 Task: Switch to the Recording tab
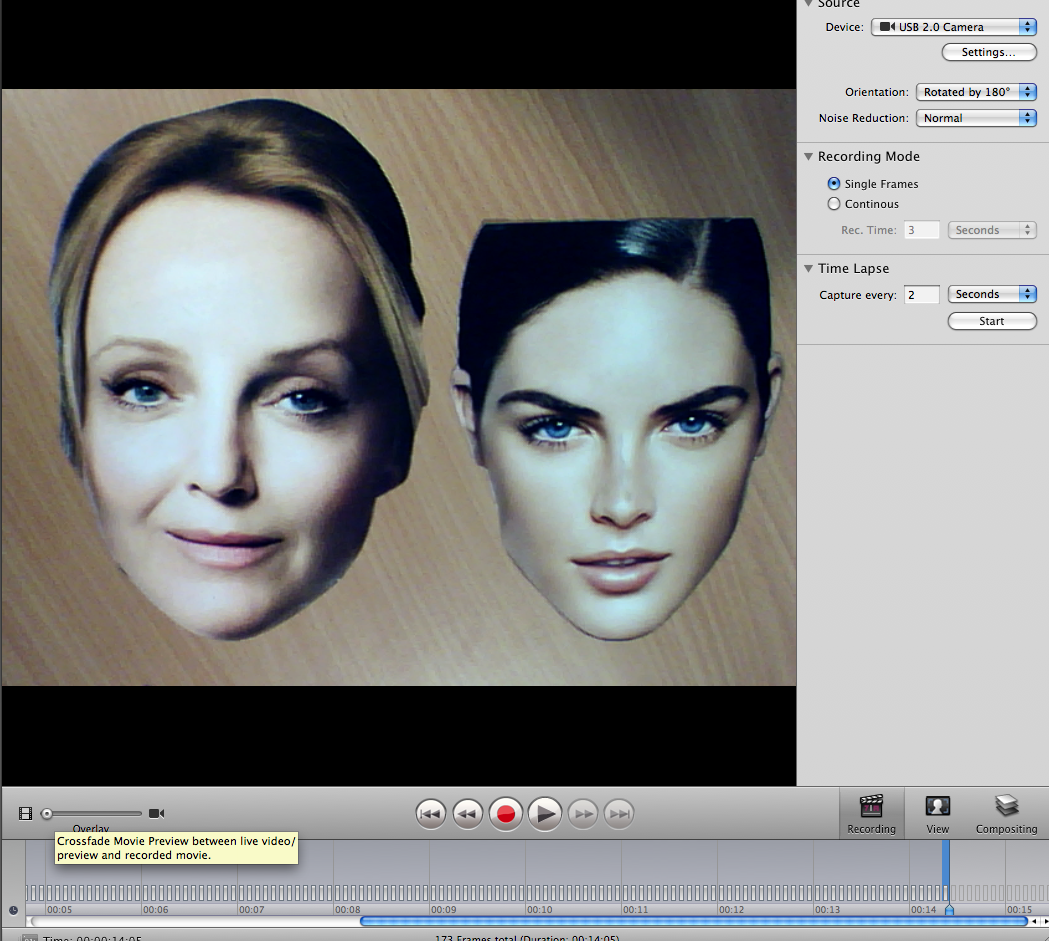coord(872,814)
